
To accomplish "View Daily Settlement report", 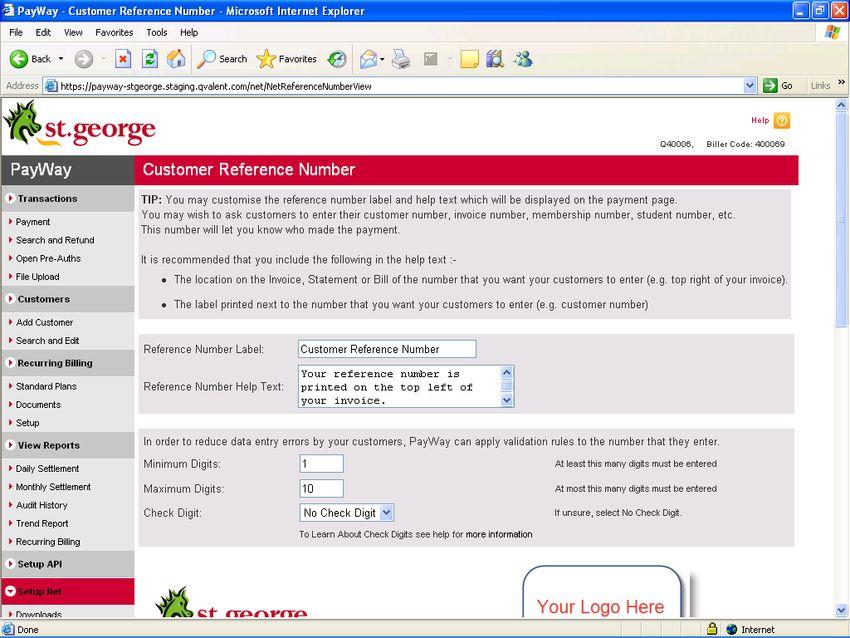I will point(47,468).
